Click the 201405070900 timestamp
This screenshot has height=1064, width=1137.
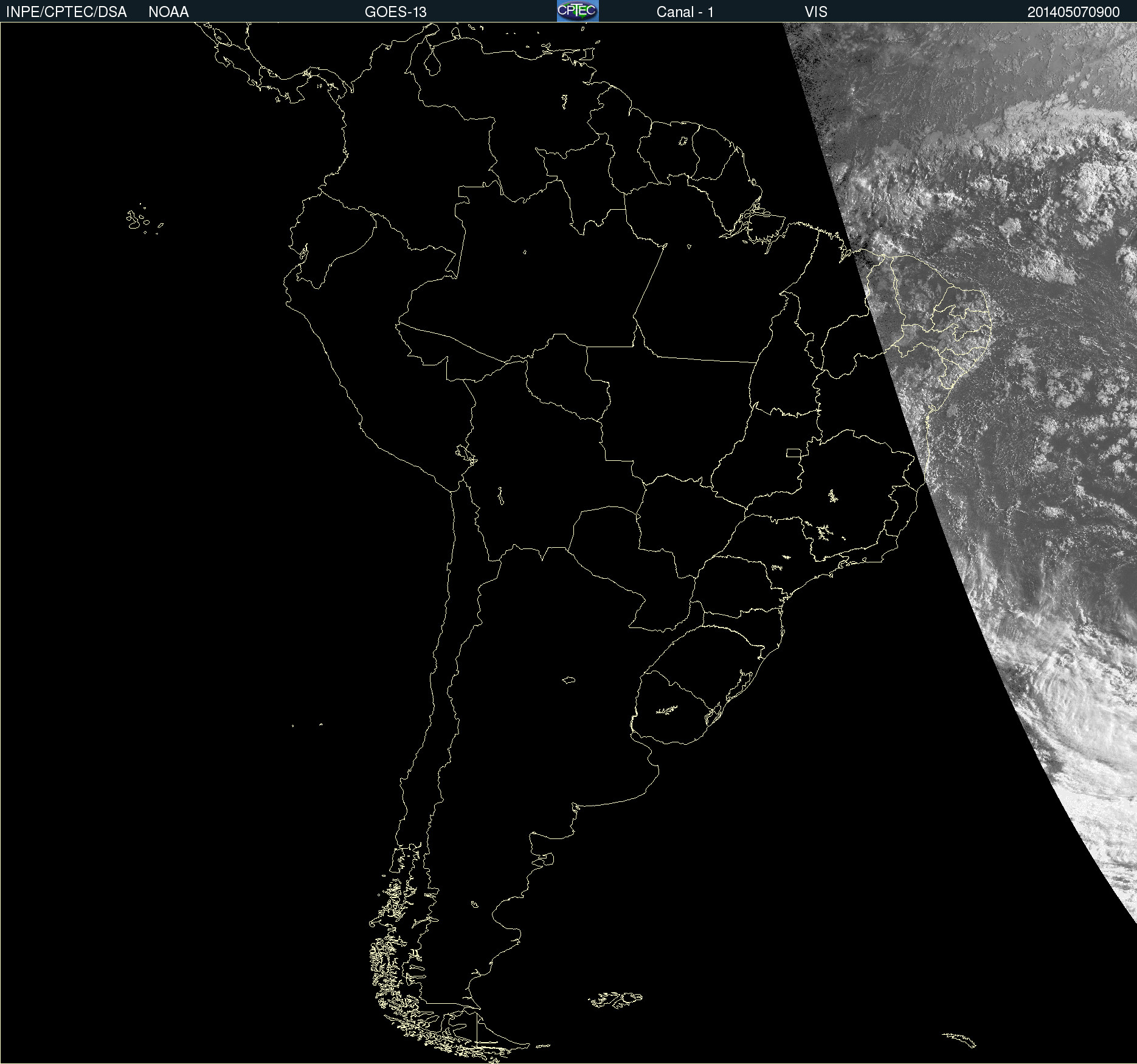[x=1073, y=12]
